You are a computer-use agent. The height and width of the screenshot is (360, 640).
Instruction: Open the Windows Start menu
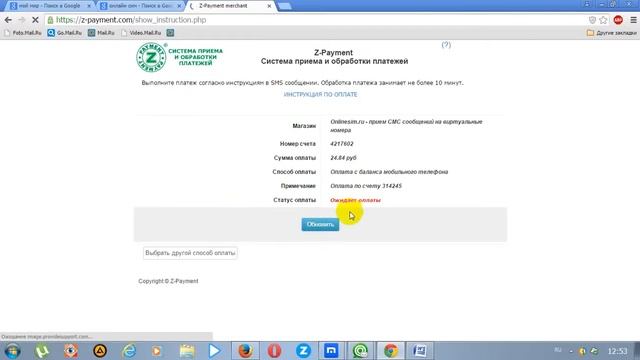(x=13, y=351)
